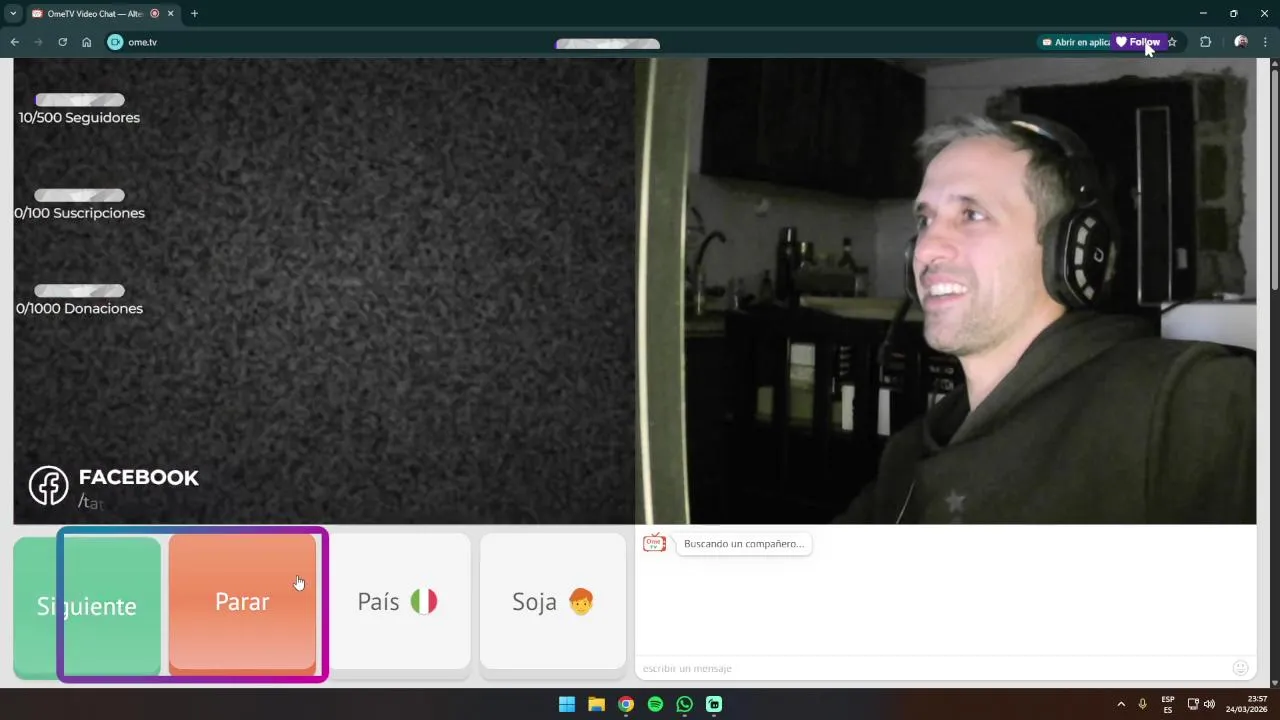Click the partner's static video panel

(324, 290)
